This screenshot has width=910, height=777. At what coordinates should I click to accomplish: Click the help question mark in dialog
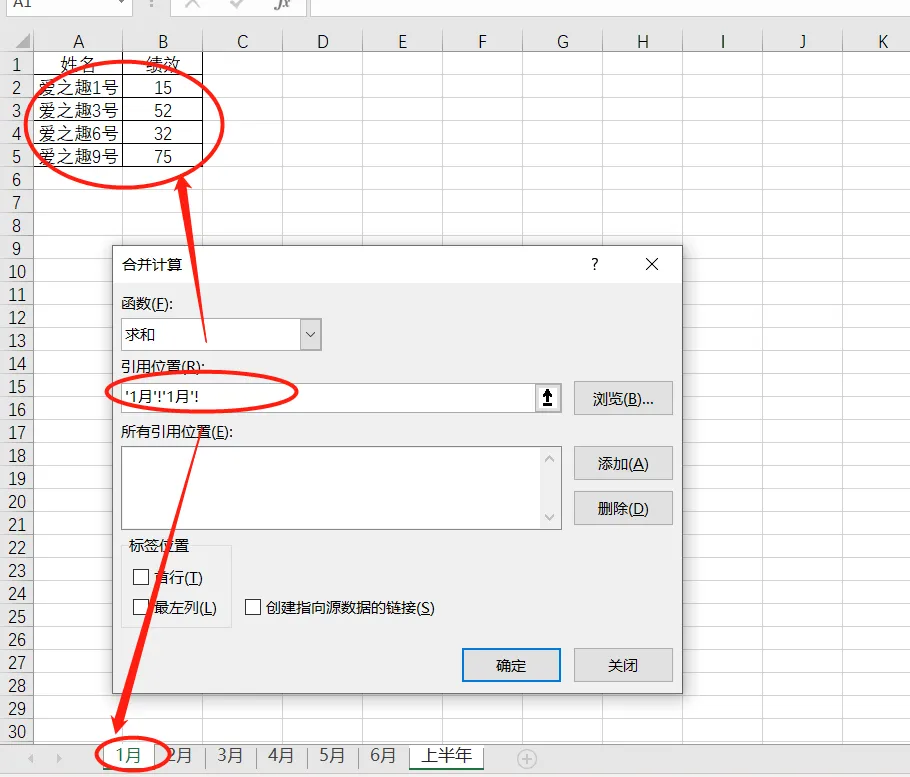pyautogui.click(x=595, y=265)
